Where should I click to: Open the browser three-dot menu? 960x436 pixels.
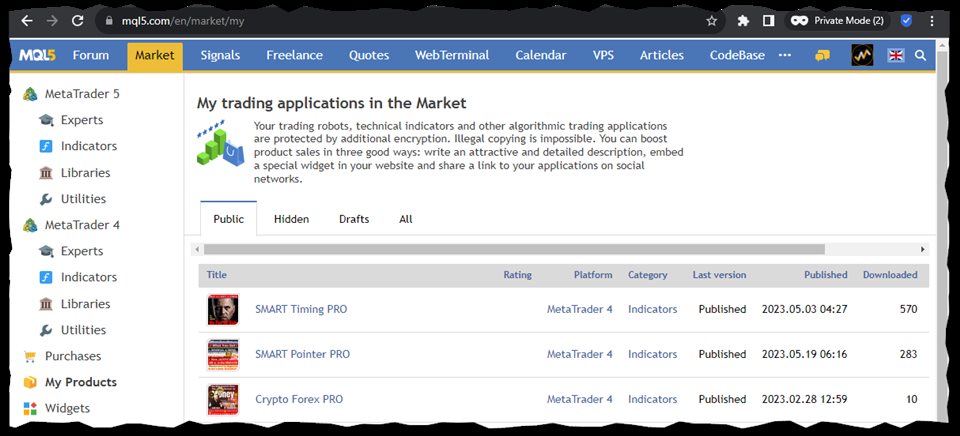(932, 21)
